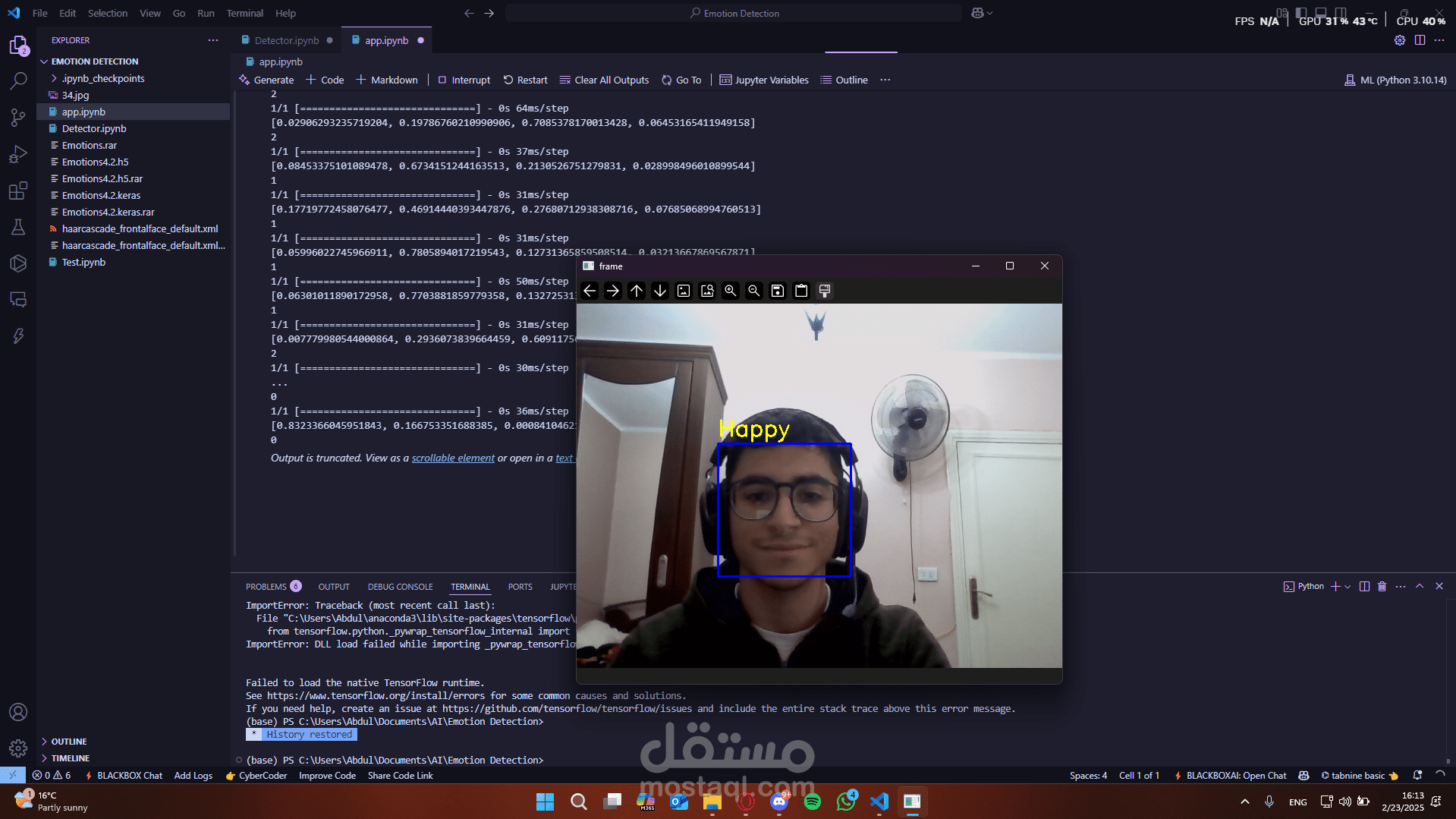Add a new Markdown cell
This screenshot has width=1456, height=819.
387,80
